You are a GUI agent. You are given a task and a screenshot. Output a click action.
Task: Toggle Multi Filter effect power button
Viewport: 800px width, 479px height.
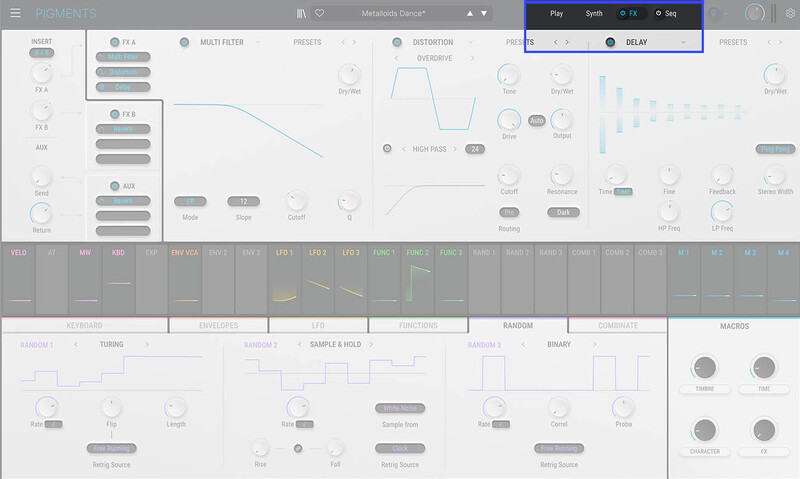pyautogui.click(x=184, y=42)
